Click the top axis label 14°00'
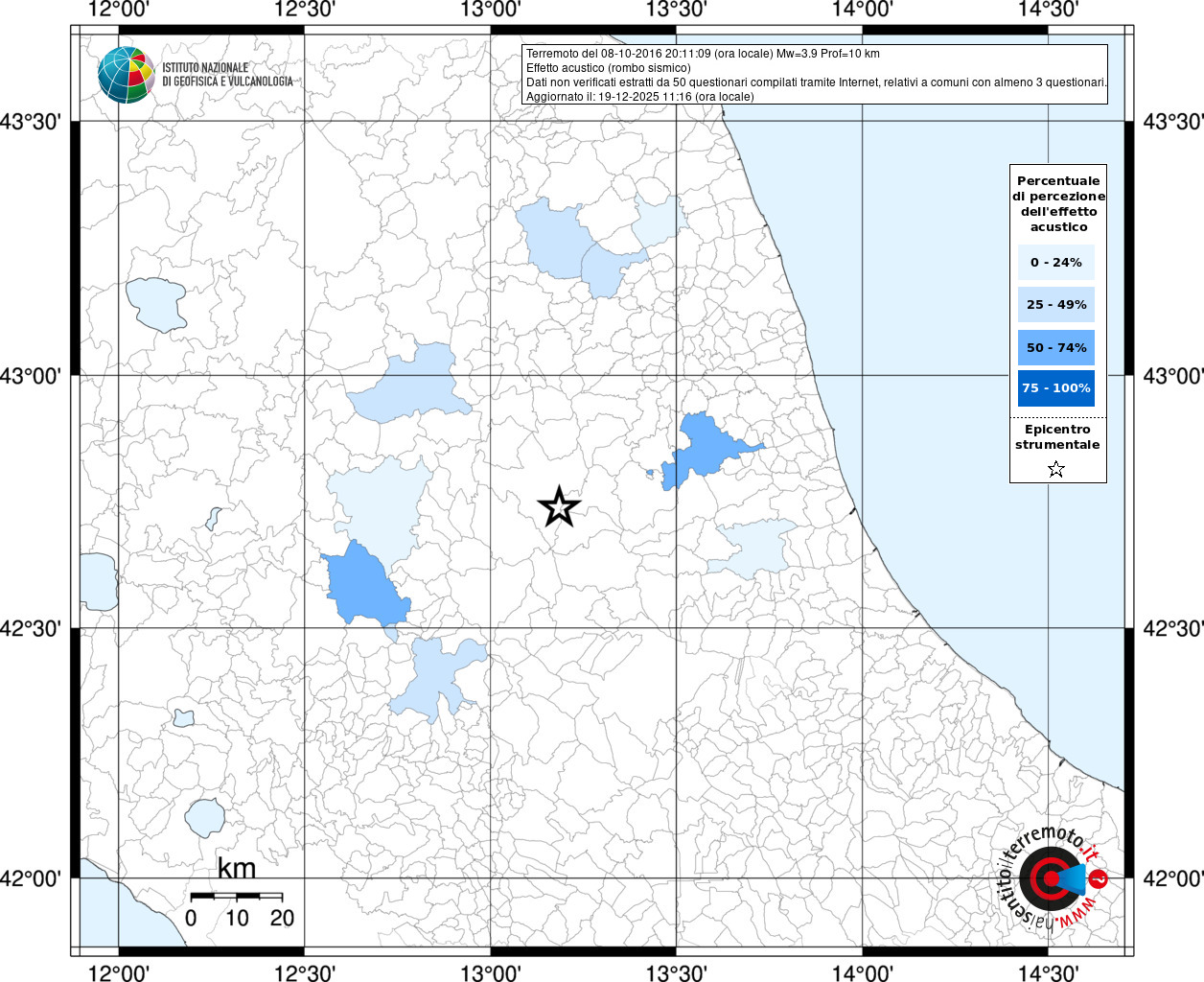This screenshot has height=982, width=1204. [x=862, y=10]
